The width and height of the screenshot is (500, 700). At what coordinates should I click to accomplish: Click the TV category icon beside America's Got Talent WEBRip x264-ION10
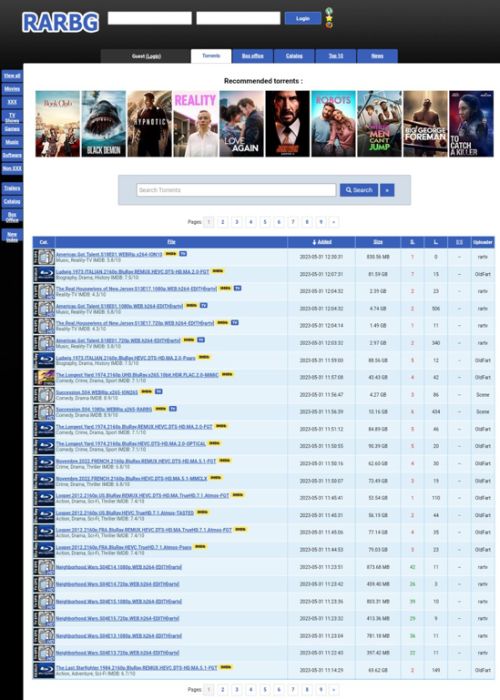click(44, 257)
